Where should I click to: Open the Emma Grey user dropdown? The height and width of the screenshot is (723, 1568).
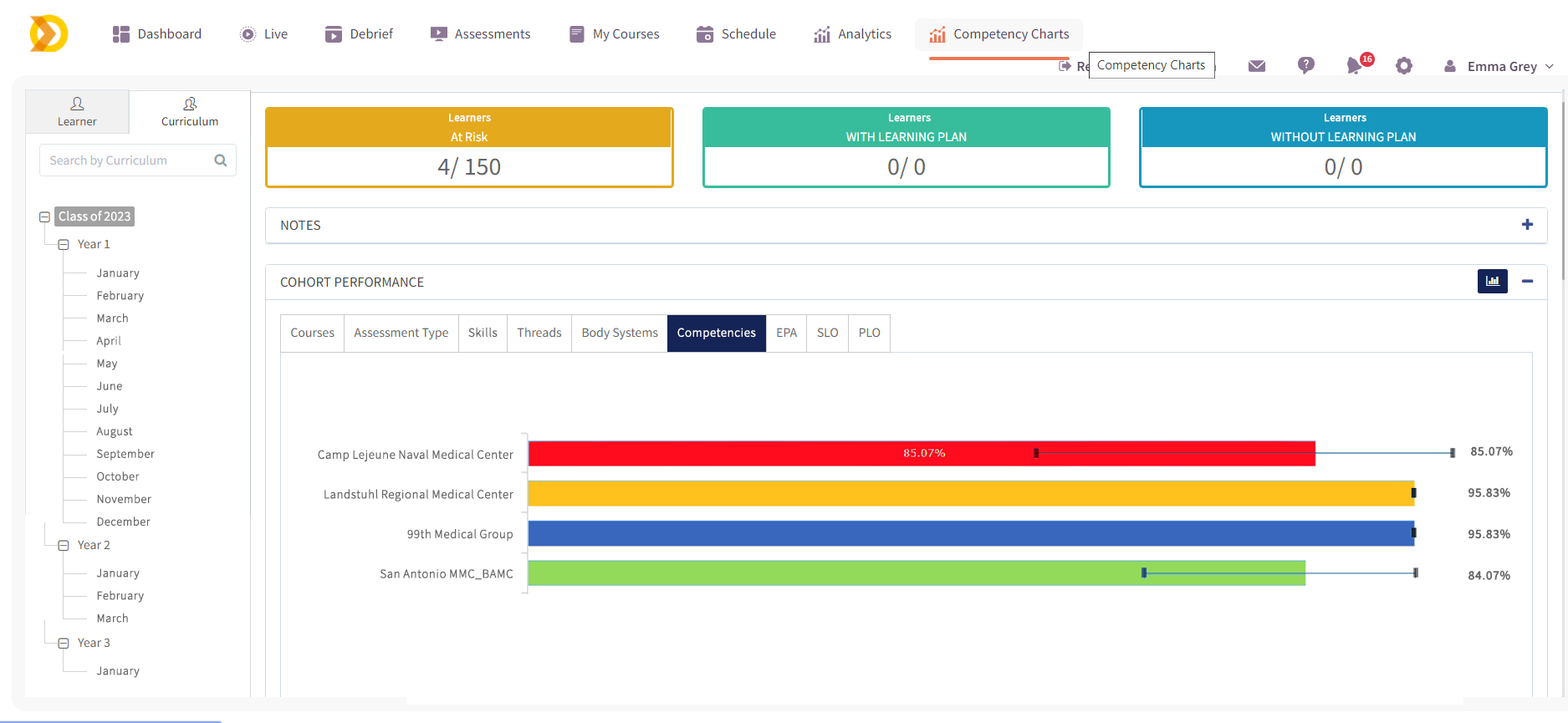[1500, 67]
